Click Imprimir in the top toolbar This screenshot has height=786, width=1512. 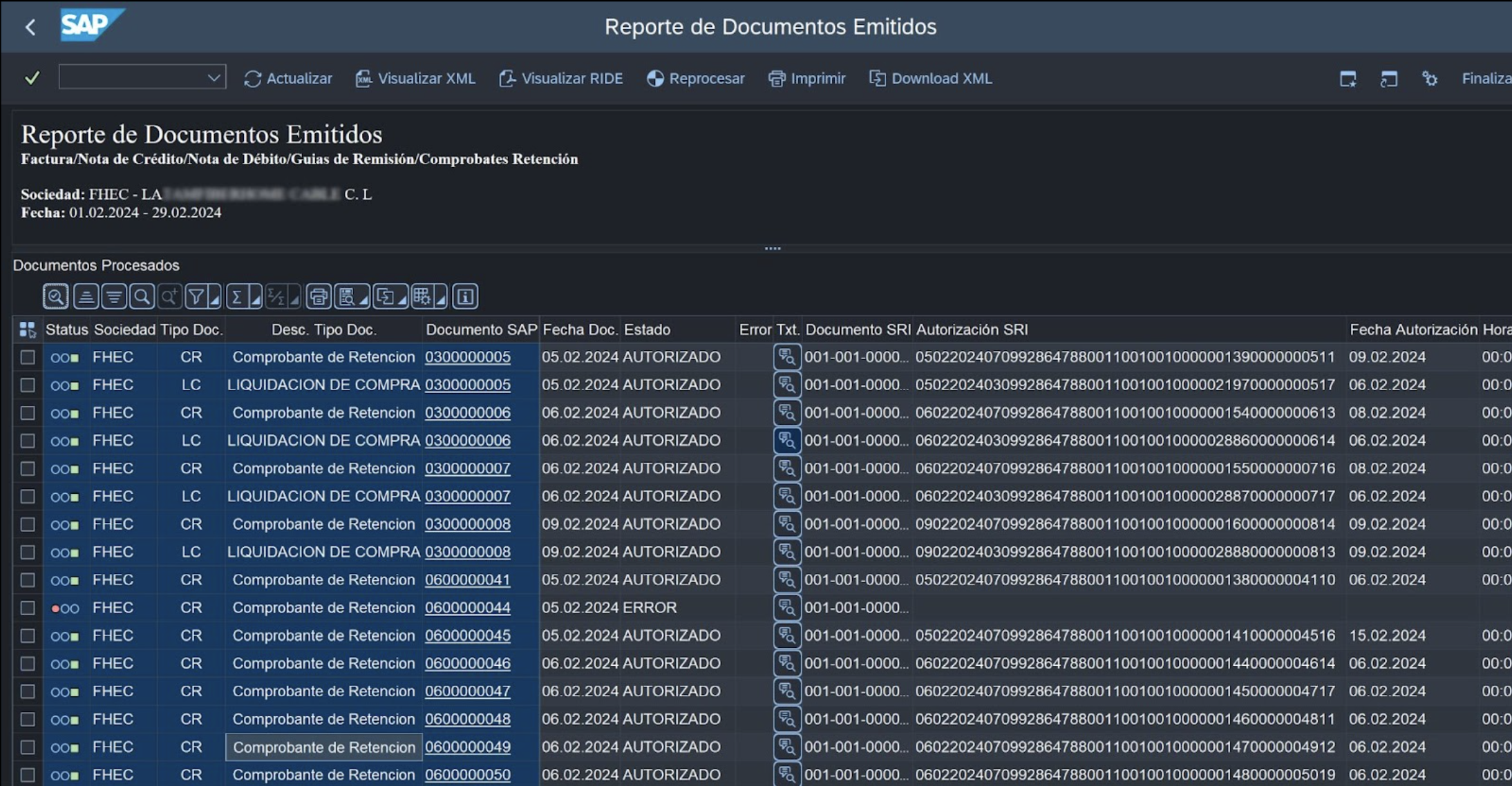pyautogui.click(x=807, y=78)
